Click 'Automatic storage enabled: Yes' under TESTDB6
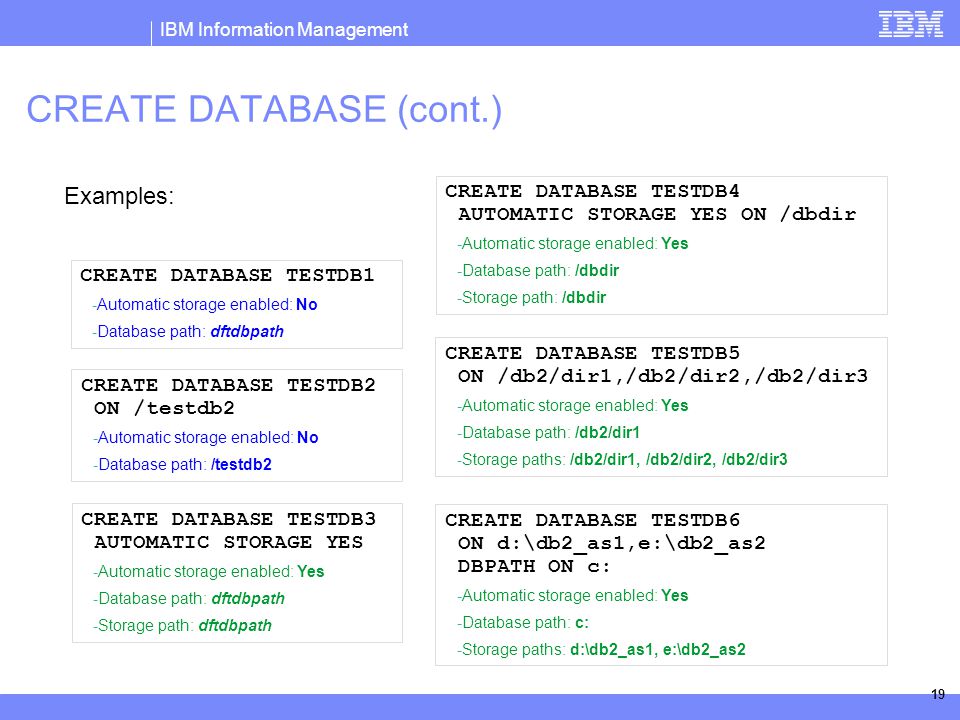 tap(572, 595)
